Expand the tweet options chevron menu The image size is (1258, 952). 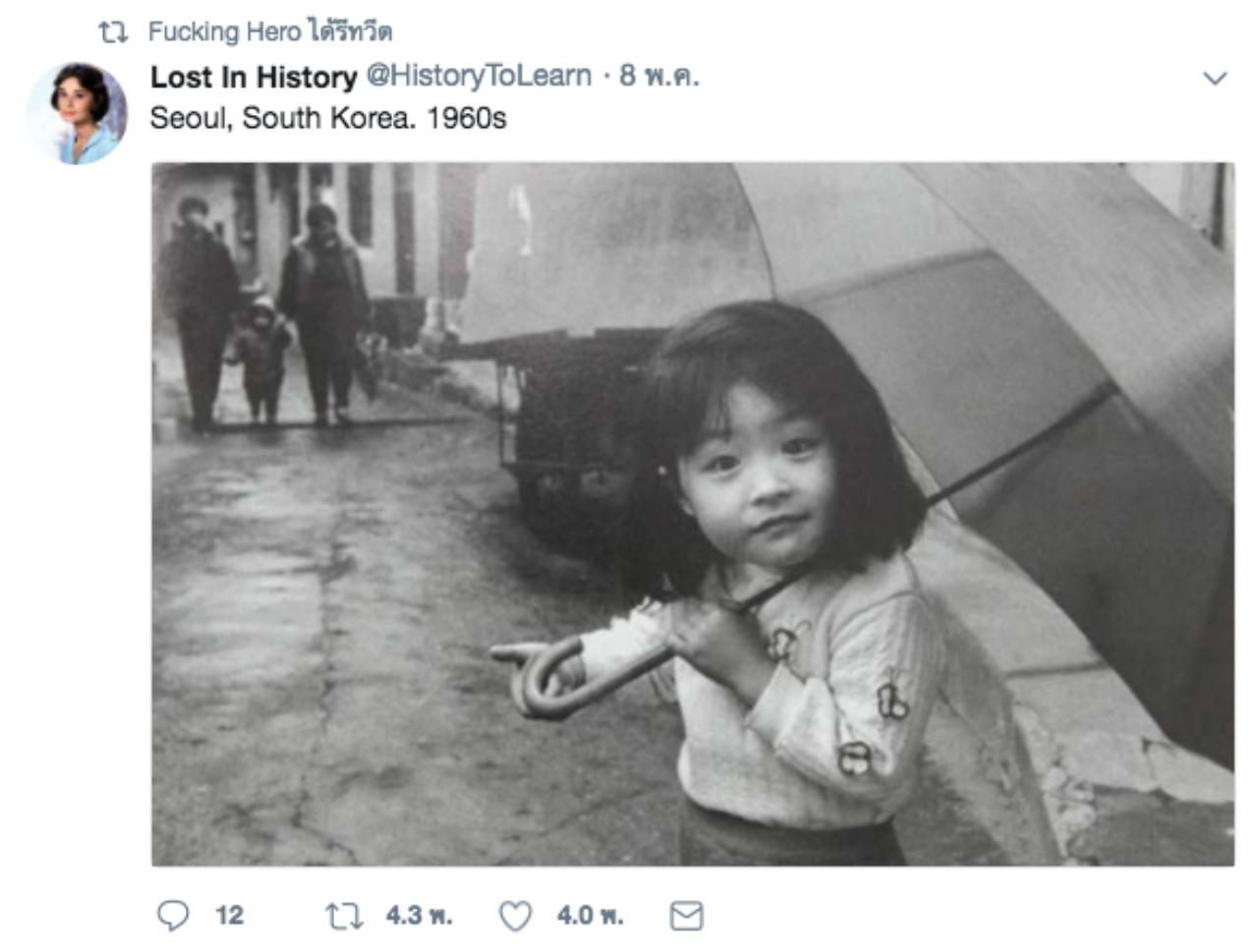(1215, 79)
